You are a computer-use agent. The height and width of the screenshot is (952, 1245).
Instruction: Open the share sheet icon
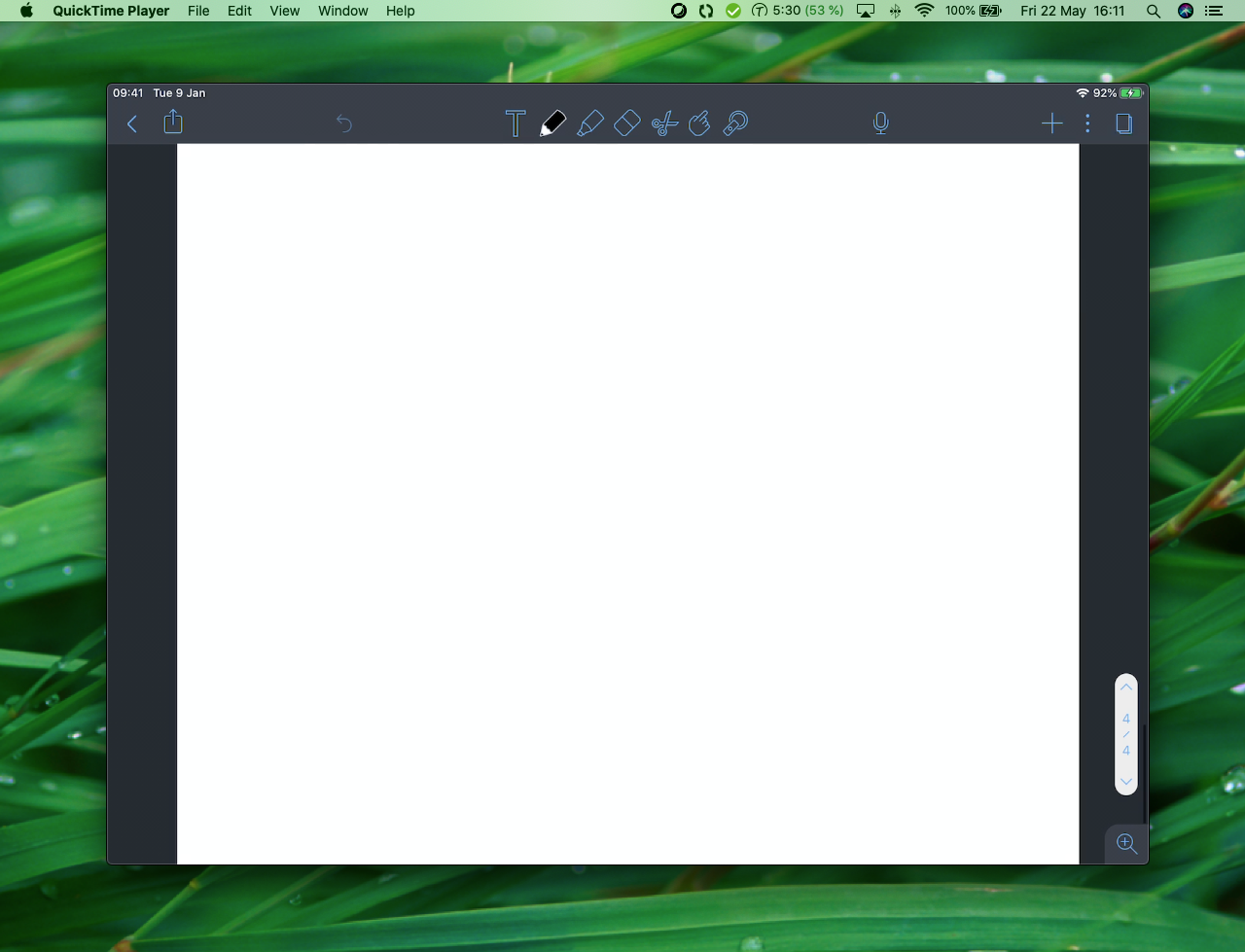[173, 122]
